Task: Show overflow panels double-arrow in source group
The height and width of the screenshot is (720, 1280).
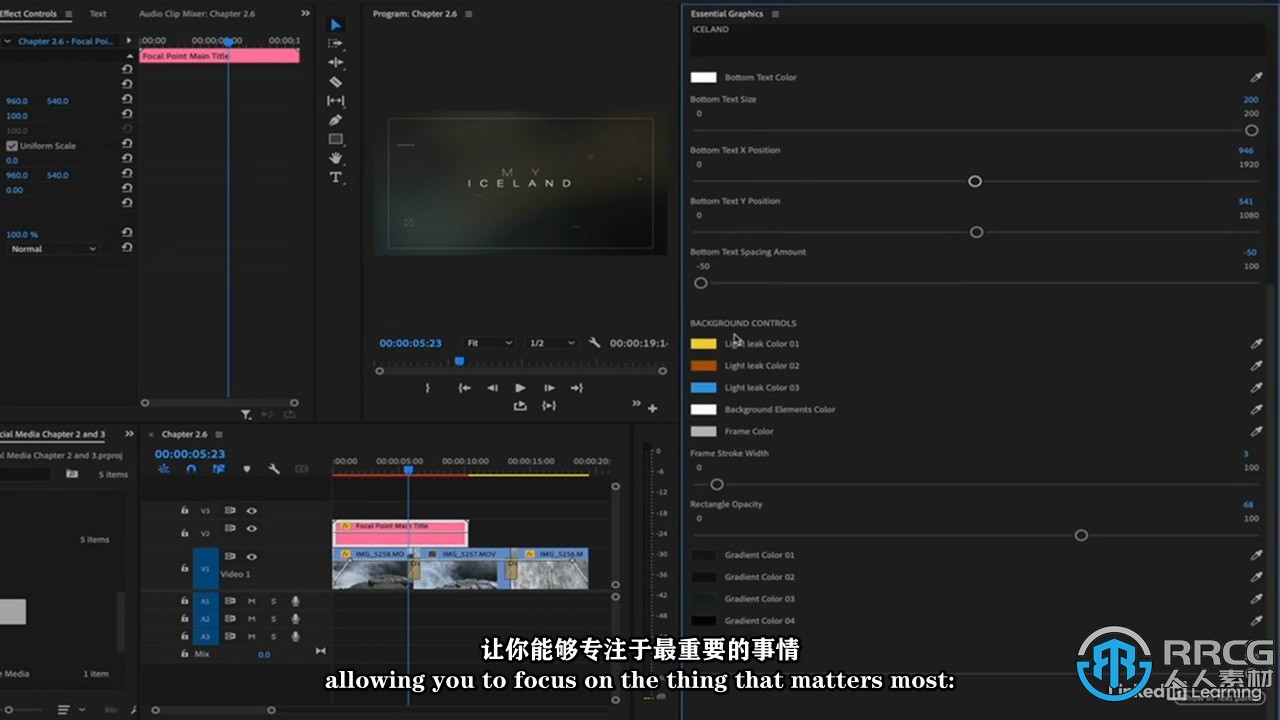Action: 305,14
